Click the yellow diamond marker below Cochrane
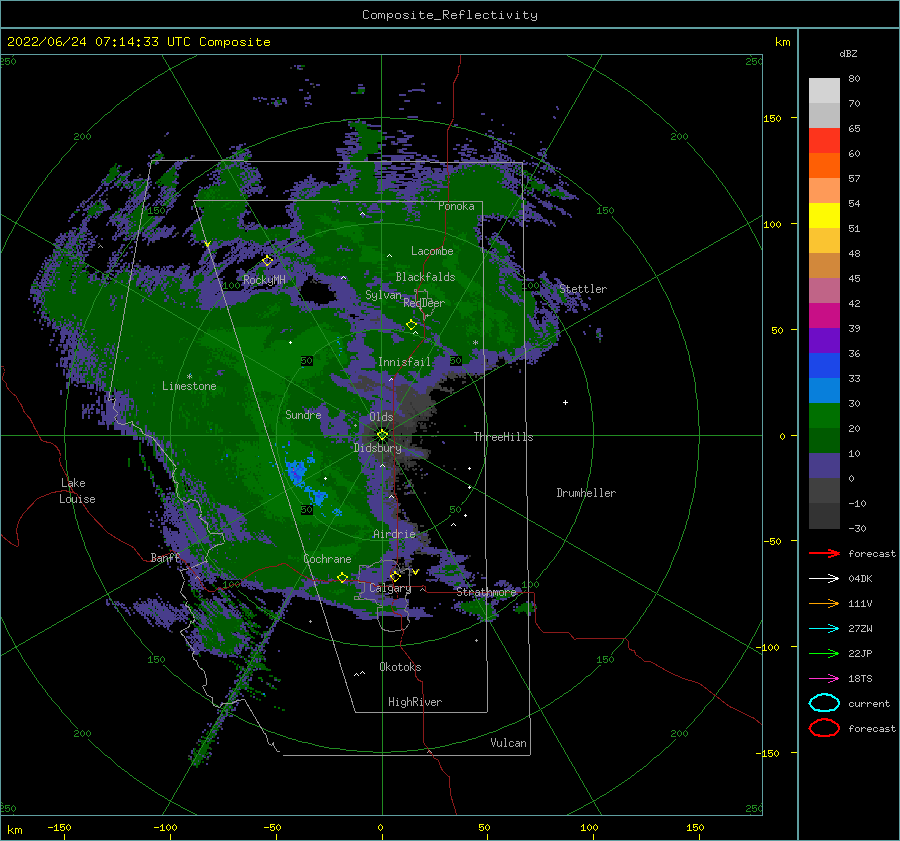Image resolution: width=900 pixels, height=841 pixels. coord(343,578)
